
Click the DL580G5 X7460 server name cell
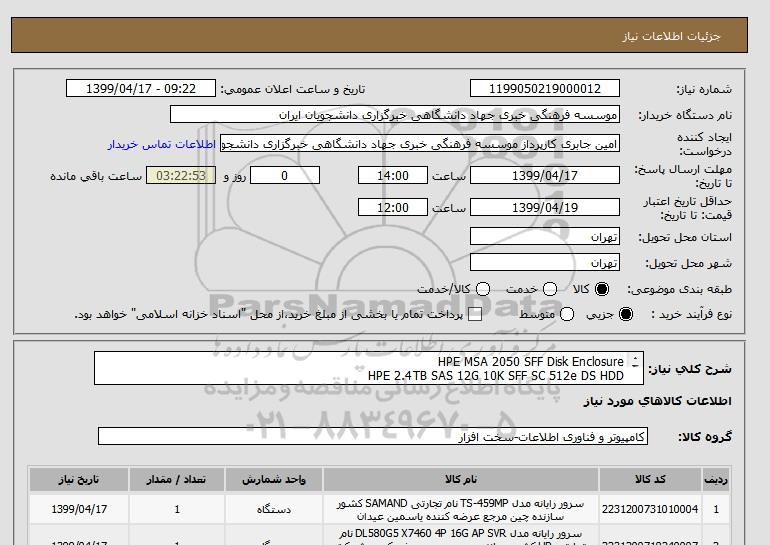tap(461, 536)
